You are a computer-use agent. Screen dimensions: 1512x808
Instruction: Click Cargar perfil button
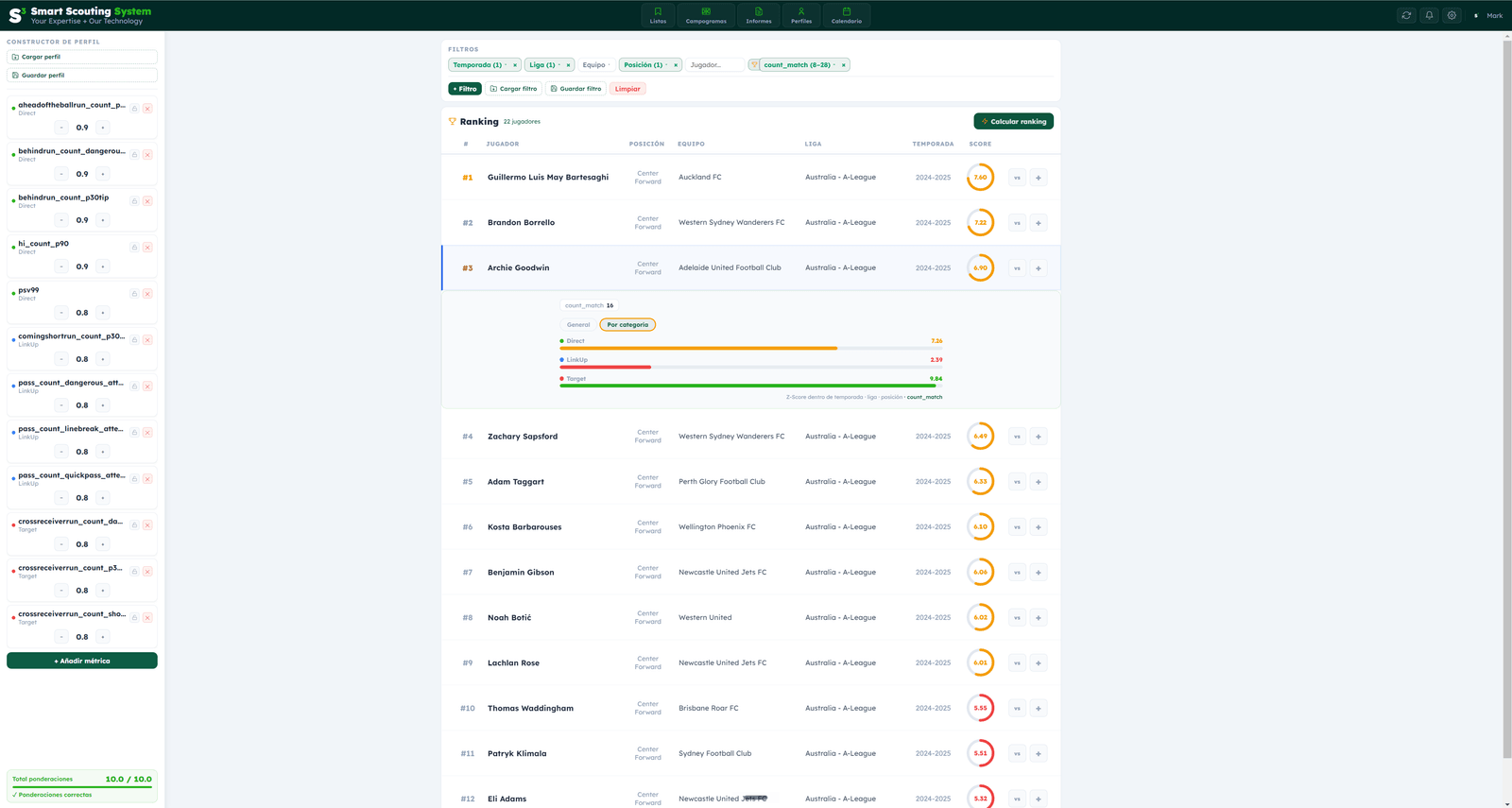82,57
